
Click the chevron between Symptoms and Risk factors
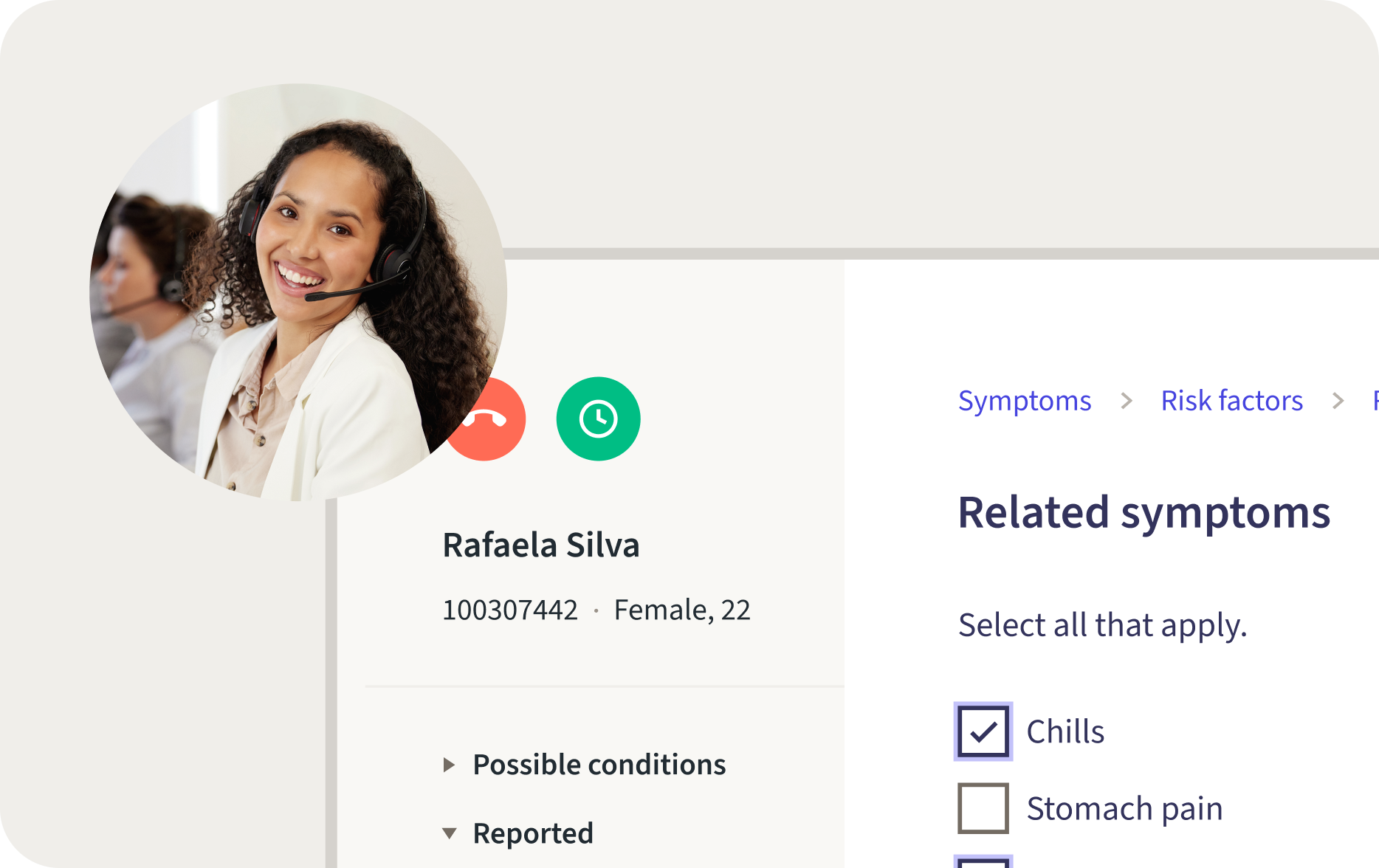pyautogui.click(x=1127, y=401)
